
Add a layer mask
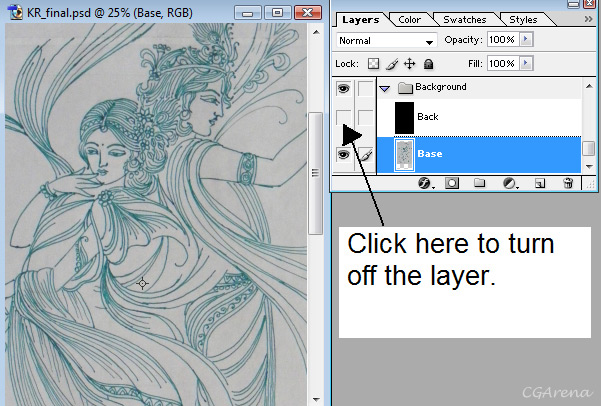click(x=452, y=183)
